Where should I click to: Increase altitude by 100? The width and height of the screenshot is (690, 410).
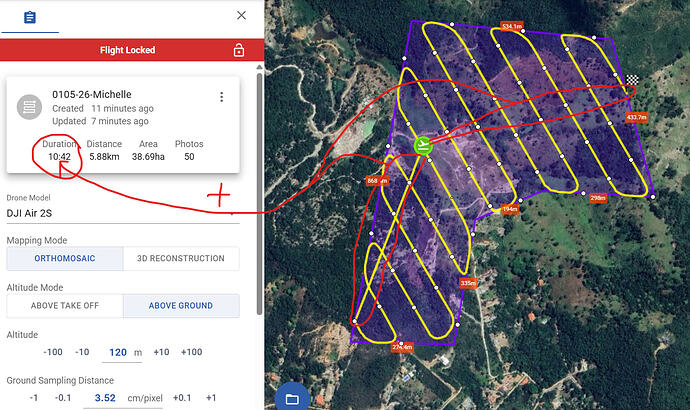click(x=191, y=352)
